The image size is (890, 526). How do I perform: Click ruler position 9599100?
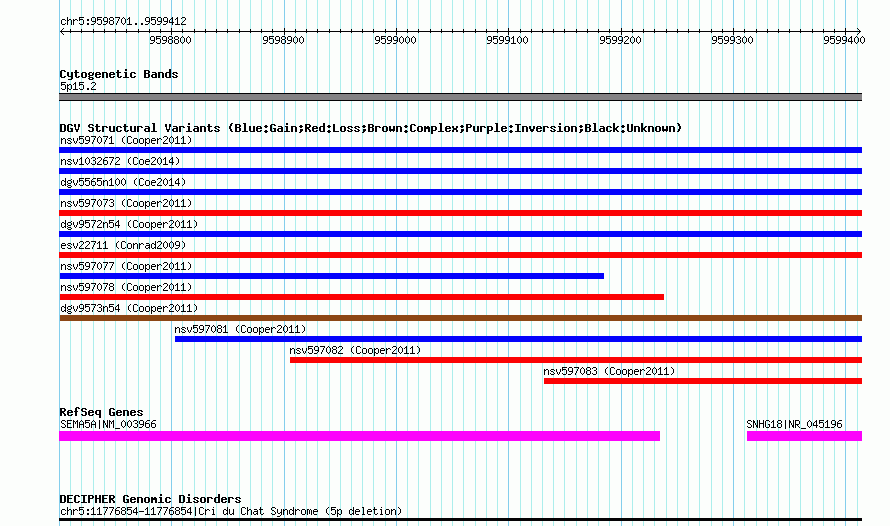click(507, 40)
